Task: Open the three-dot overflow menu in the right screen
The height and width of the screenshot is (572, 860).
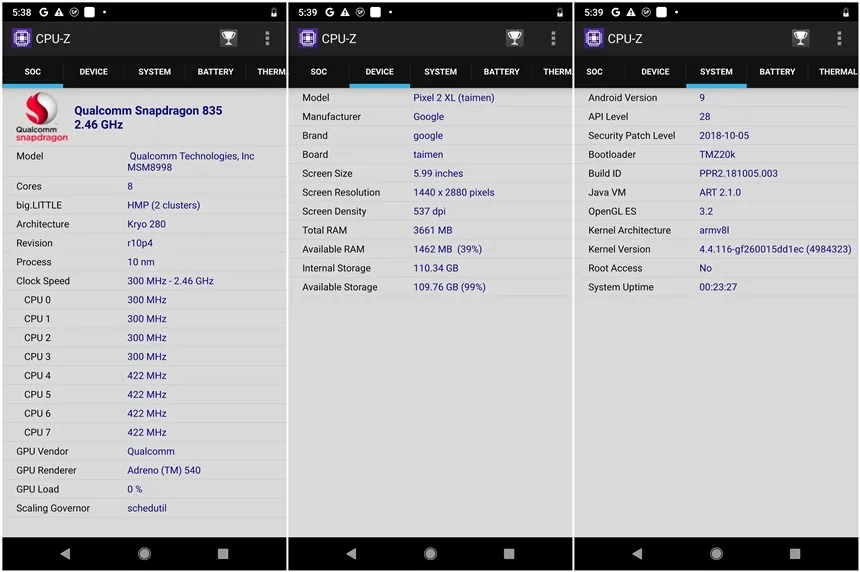Action: 839,38
